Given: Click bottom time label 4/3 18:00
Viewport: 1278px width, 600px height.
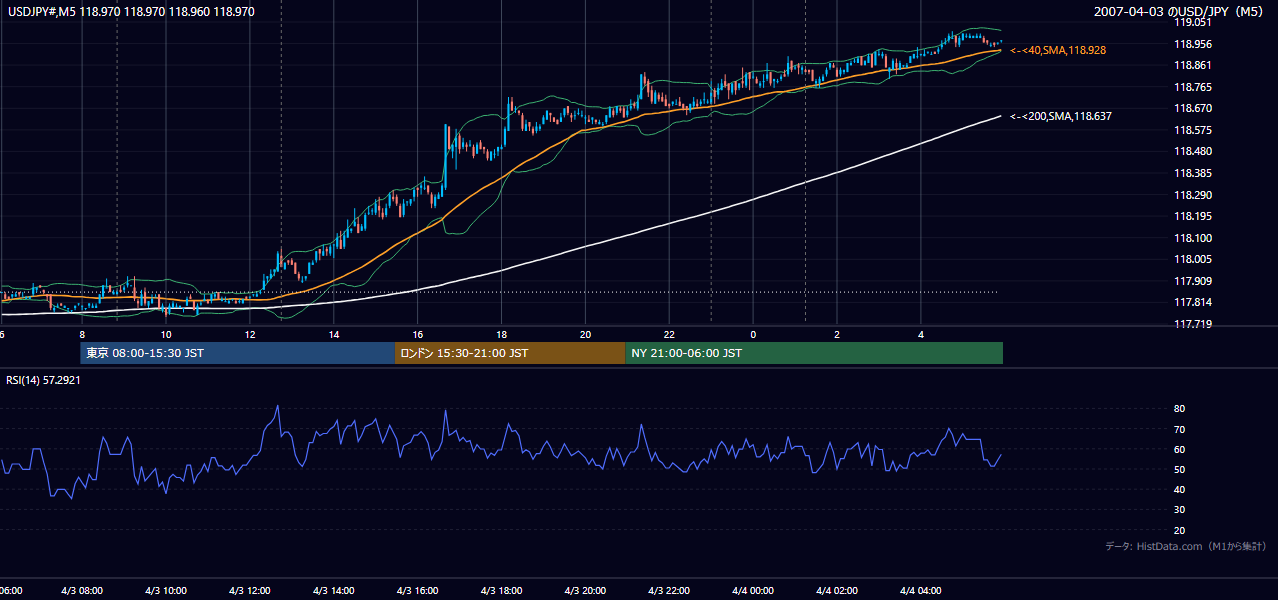Looking at the screenshot, I should 502,591.
